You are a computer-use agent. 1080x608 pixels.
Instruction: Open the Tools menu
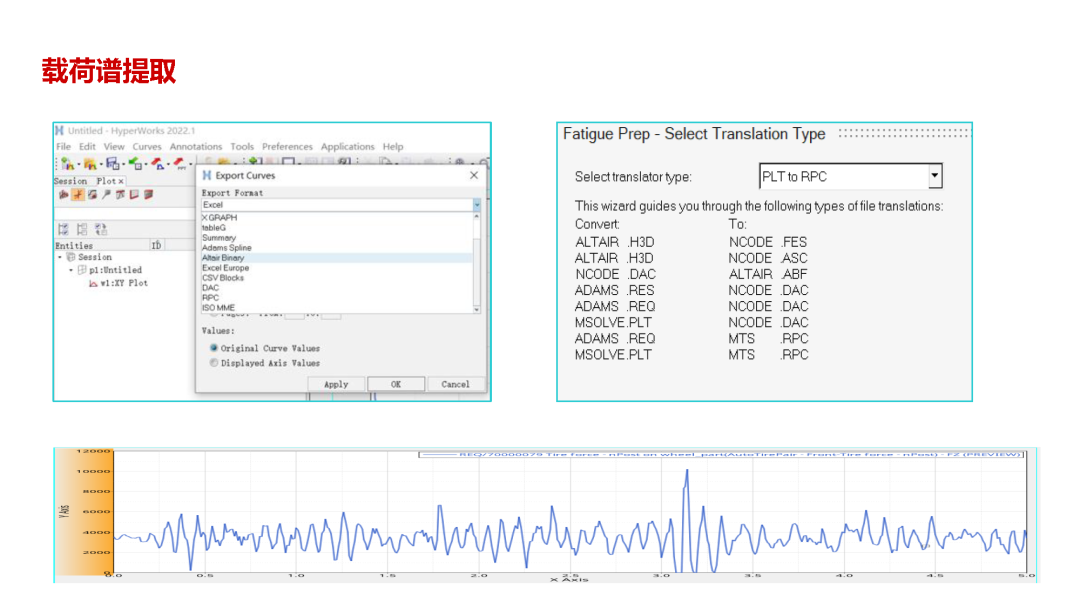(242, 147)
